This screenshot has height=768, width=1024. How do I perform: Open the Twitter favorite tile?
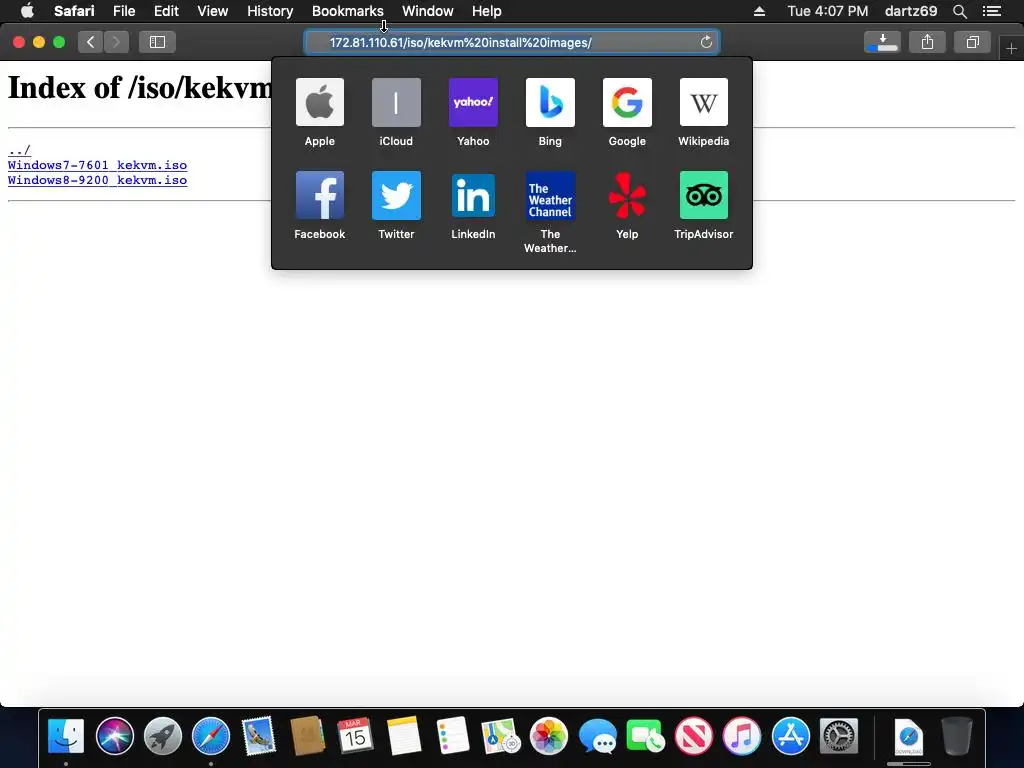pyautogui.click(x=396, y=195)
